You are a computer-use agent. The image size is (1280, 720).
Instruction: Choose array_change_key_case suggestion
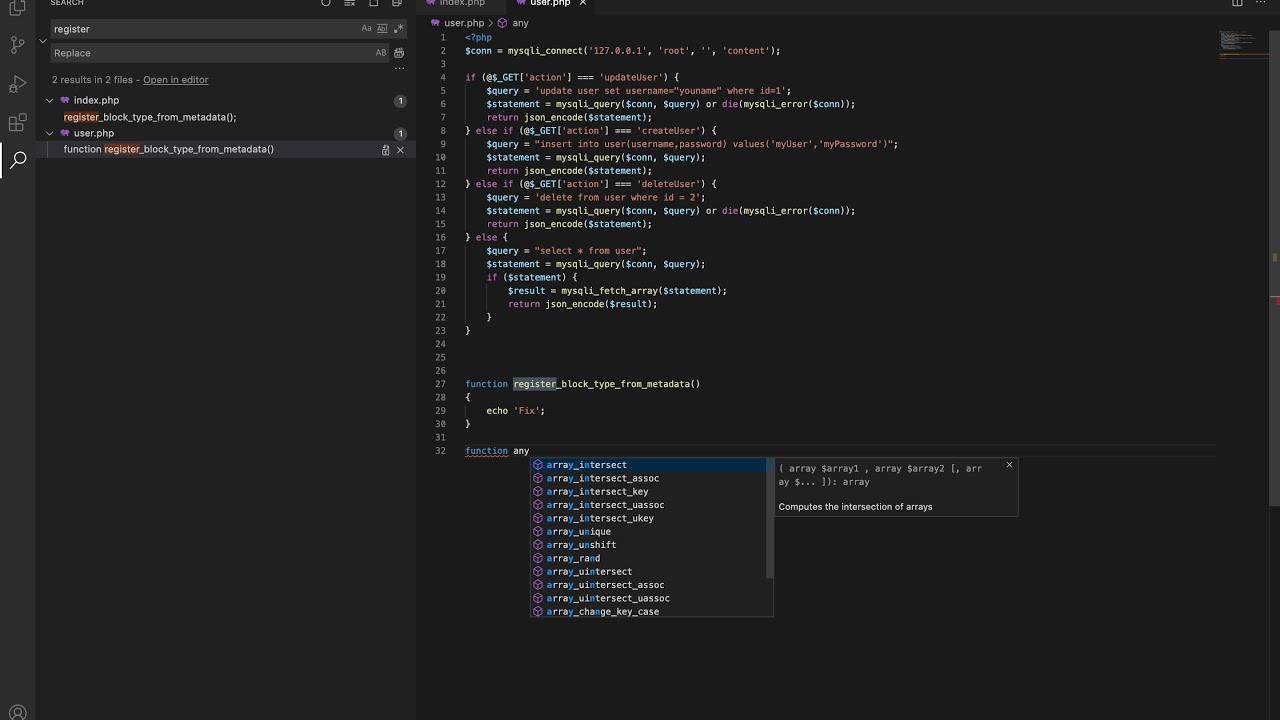pos(649,611)
